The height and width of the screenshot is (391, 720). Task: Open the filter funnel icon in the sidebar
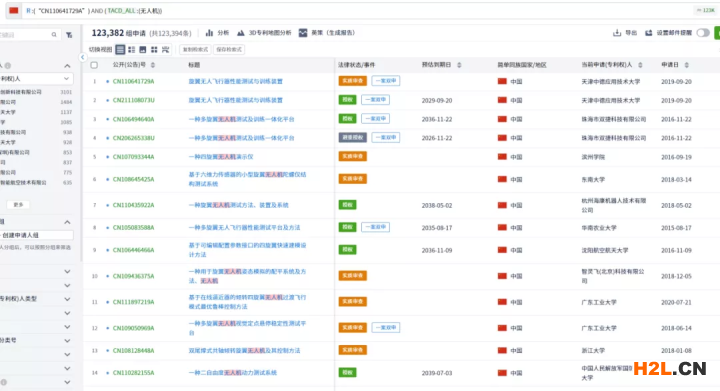[69, 35]
